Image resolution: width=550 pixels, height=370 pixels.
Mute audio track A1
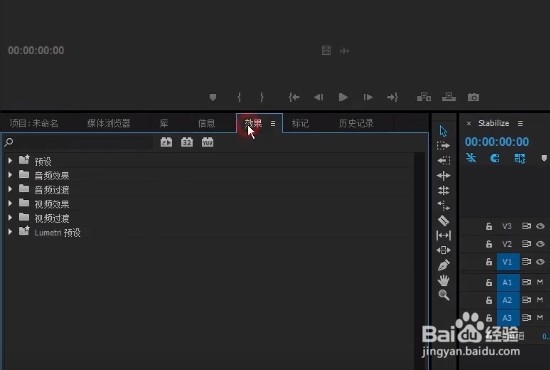(x=540, y=282)
